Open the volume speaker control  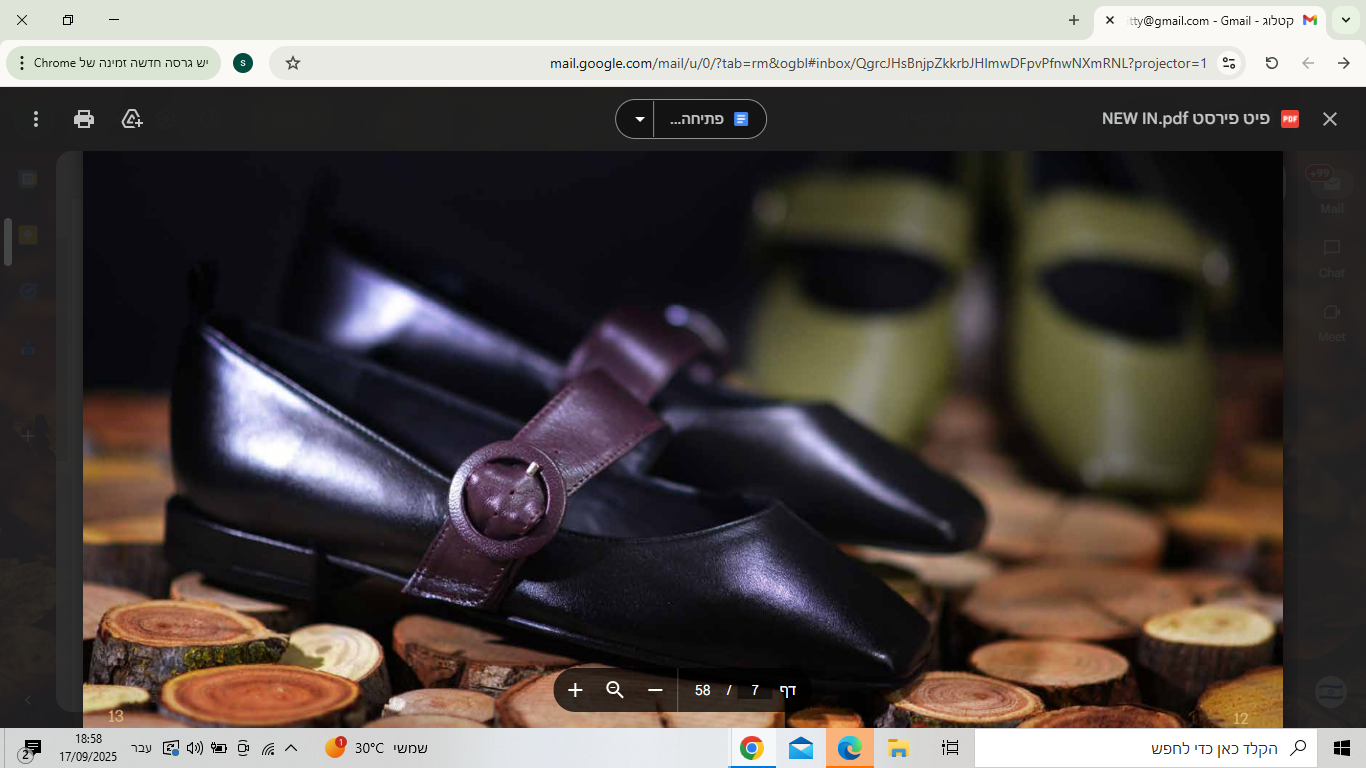click(195, 748)
